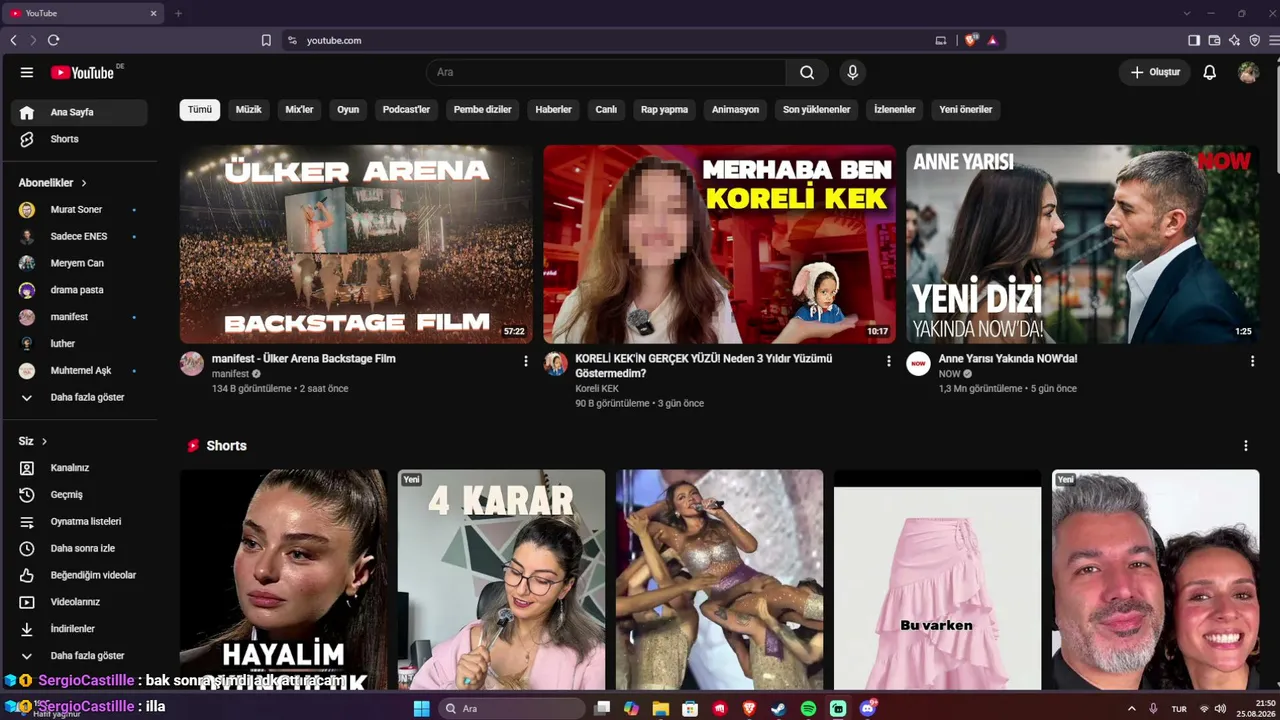The width and height of the screenshot is (1280, 720).
Task: Select the Tümü filter chip
Action: click(200, 110)
